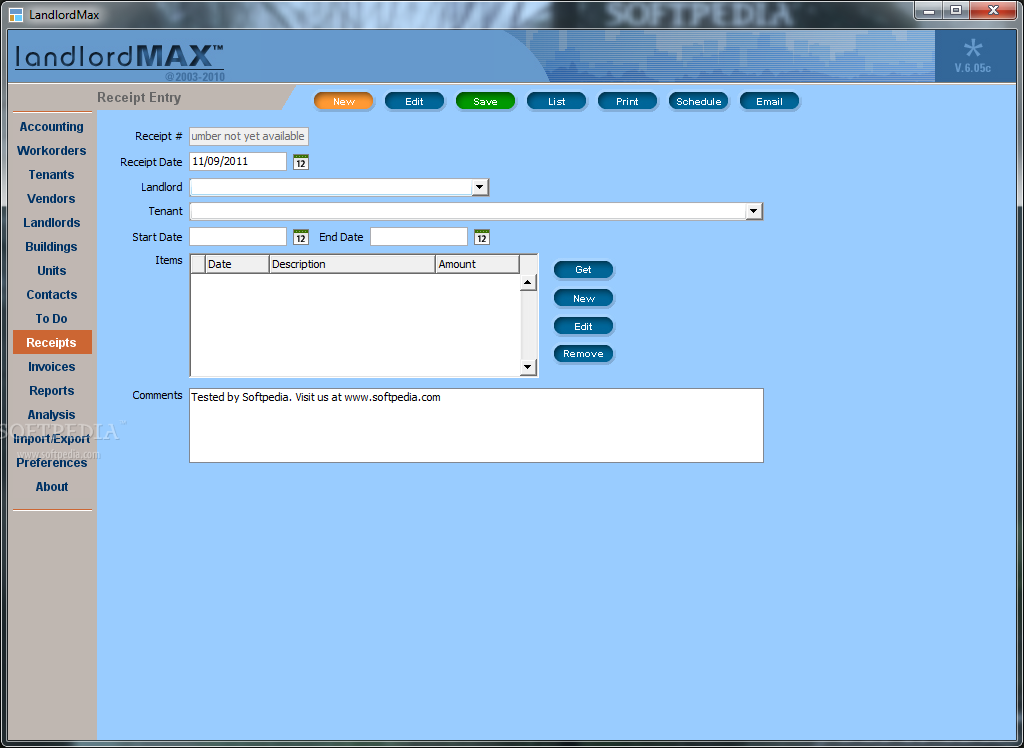
Task: Expand the Tenant dropdown list
Action: tap(754, 212)
